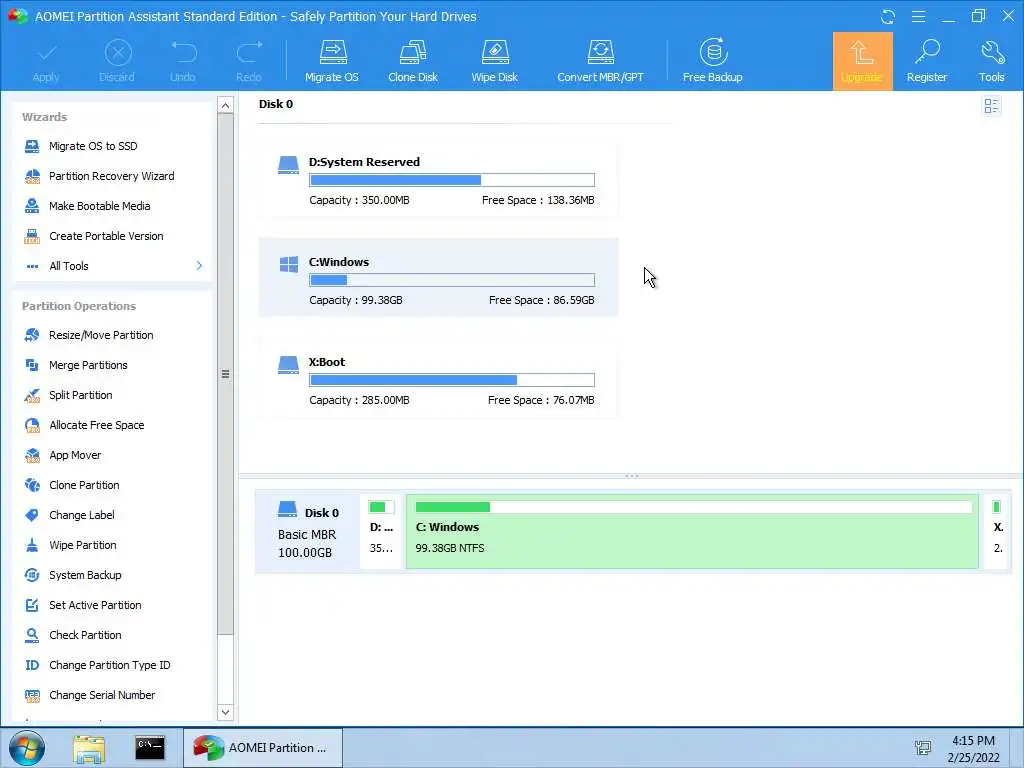This screenshot has width=1024, height=768.
Task: Open Convert MBR/GPT tool
Action: pos(600,61)
